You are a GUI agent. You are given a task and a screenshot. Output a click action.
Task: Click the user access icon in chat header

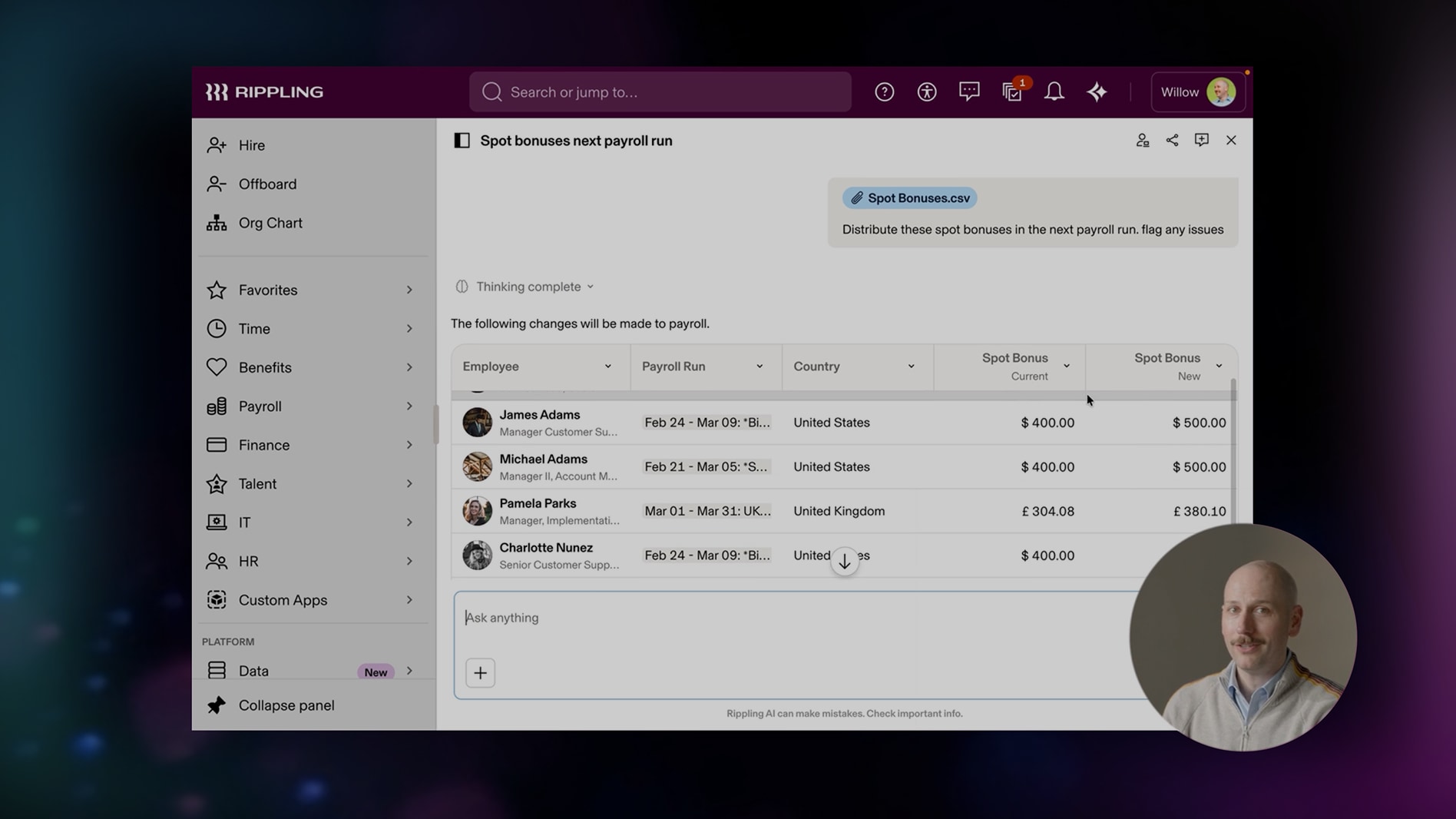coord(1143,141)
